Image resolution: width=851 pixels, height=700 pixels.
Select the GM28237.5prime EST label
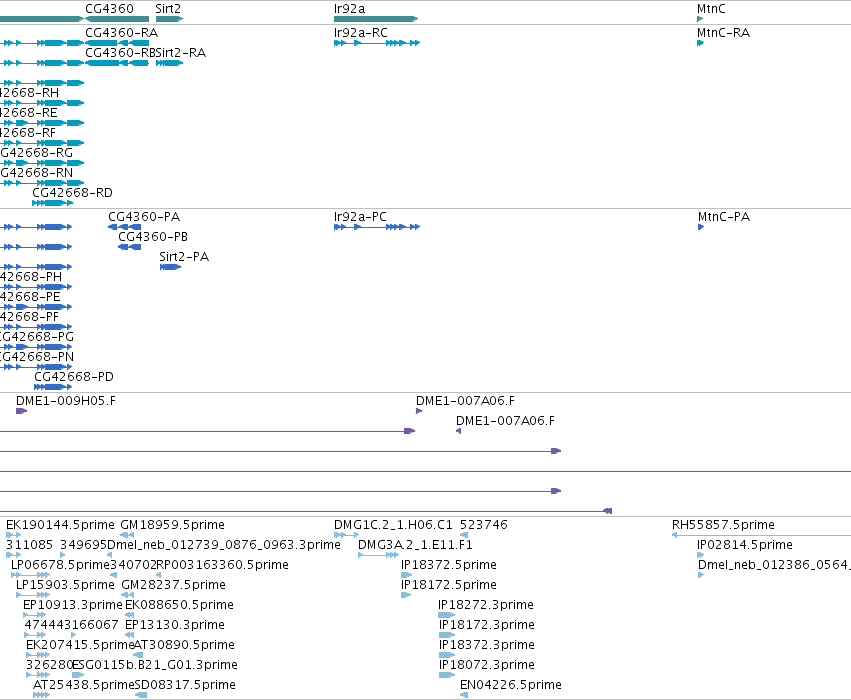coord(173,585)
